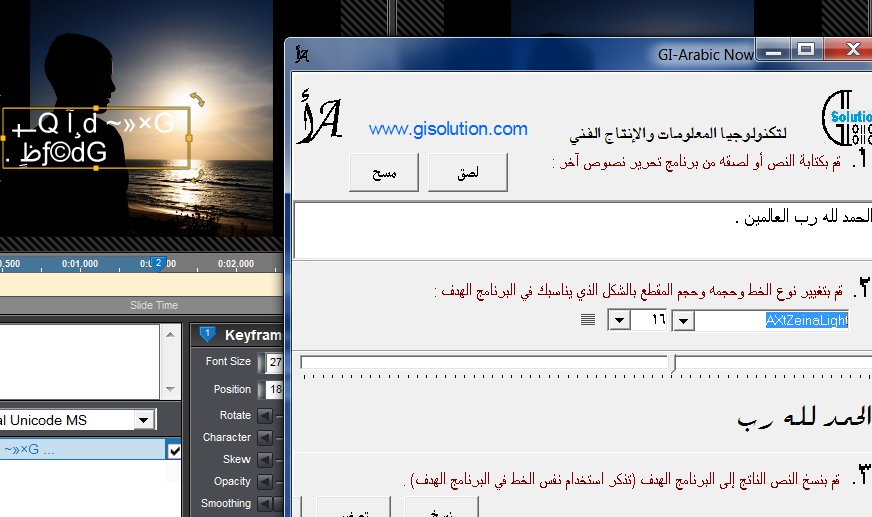Image resolution: width=872 pixels, height=517 pixels.
Task: Open the AXtZeinaLight font name dropdown
Action: 683,320
